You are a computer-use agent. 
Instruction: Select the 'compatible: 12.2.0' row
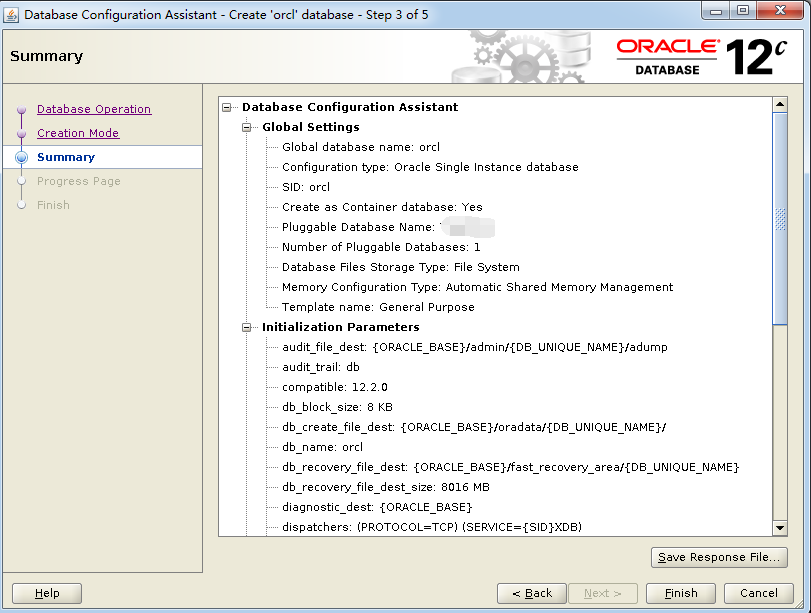pos(335,387)
